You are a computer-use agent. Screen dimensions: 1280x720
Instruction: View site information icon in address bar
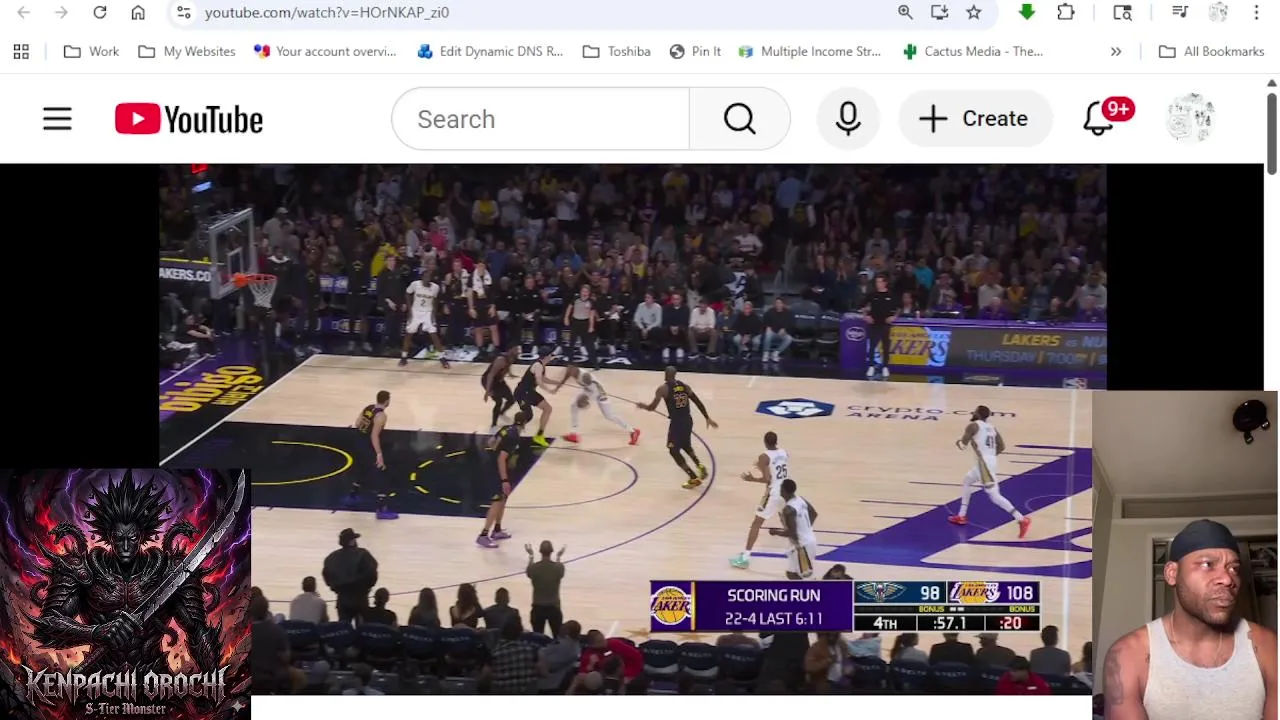pos(183,12)
